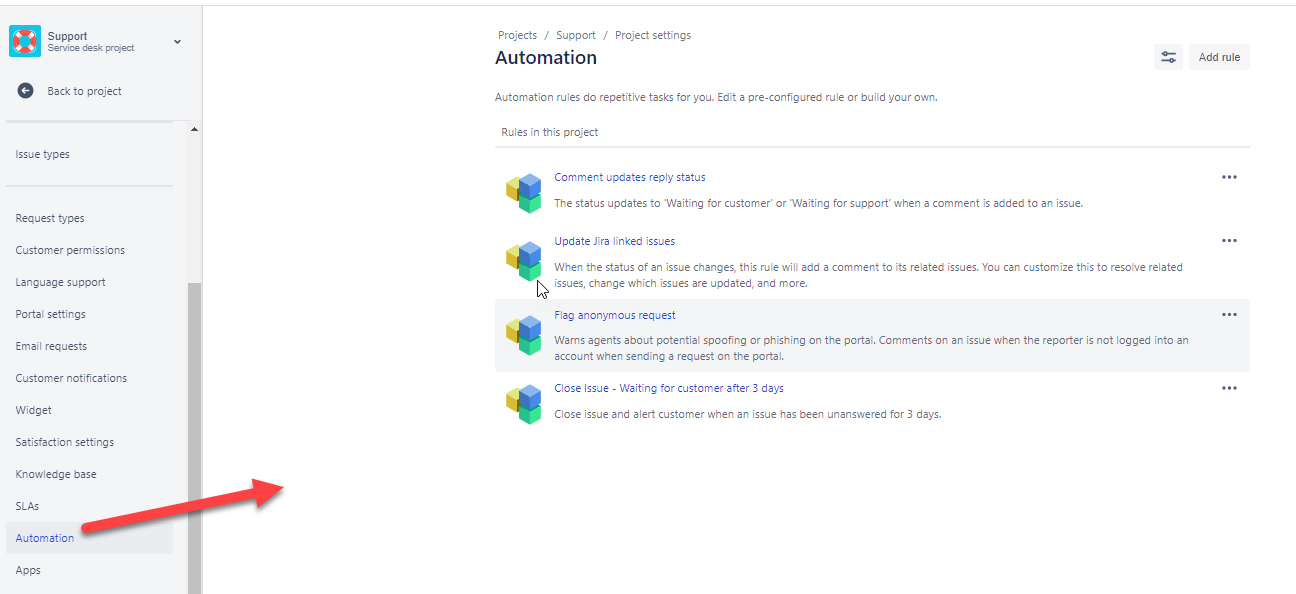The width and height of the screenshot is (1296, 594).
Task: Click the Back to project arrow icon
Action: tap(24, 90)
